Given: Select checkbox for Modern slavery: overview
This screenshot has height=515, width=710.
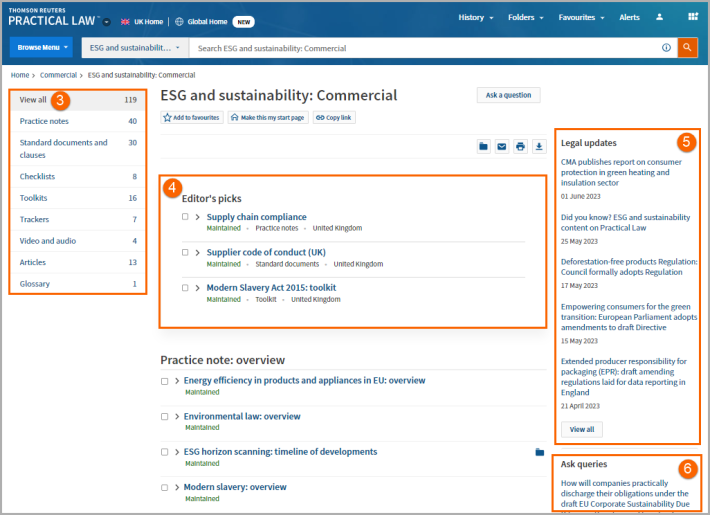Looking at the screenshot, I should [164, 488].
